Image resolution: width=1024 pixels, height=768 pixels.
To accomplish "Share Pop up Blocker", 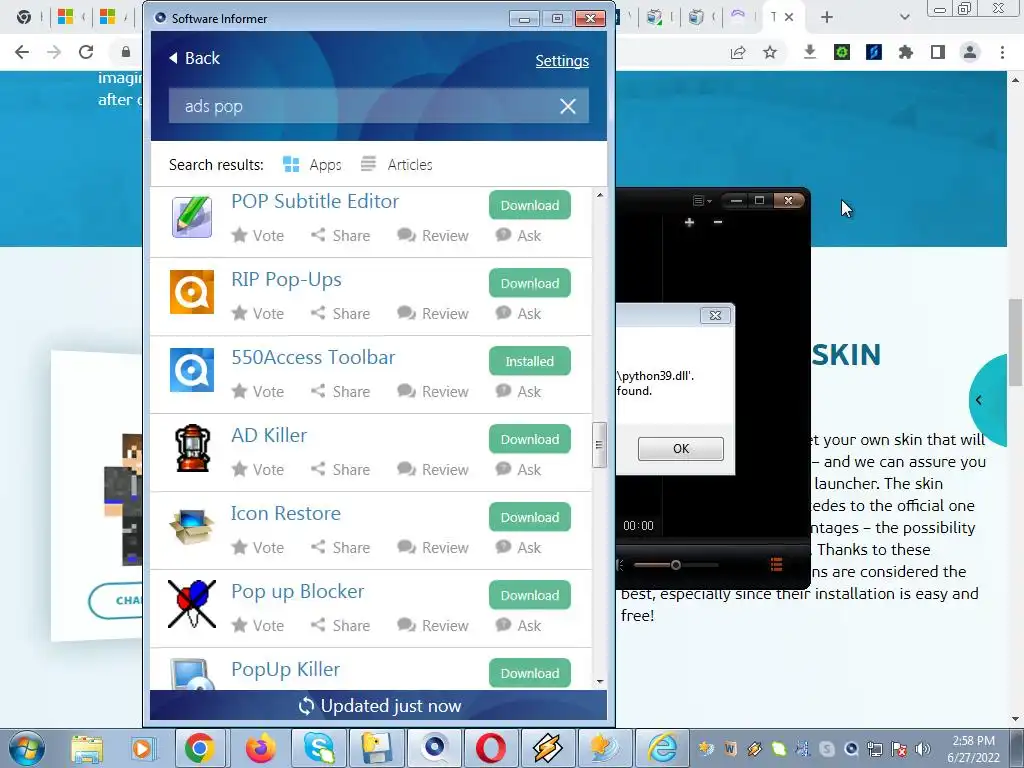I will click(x=340, y=626).
